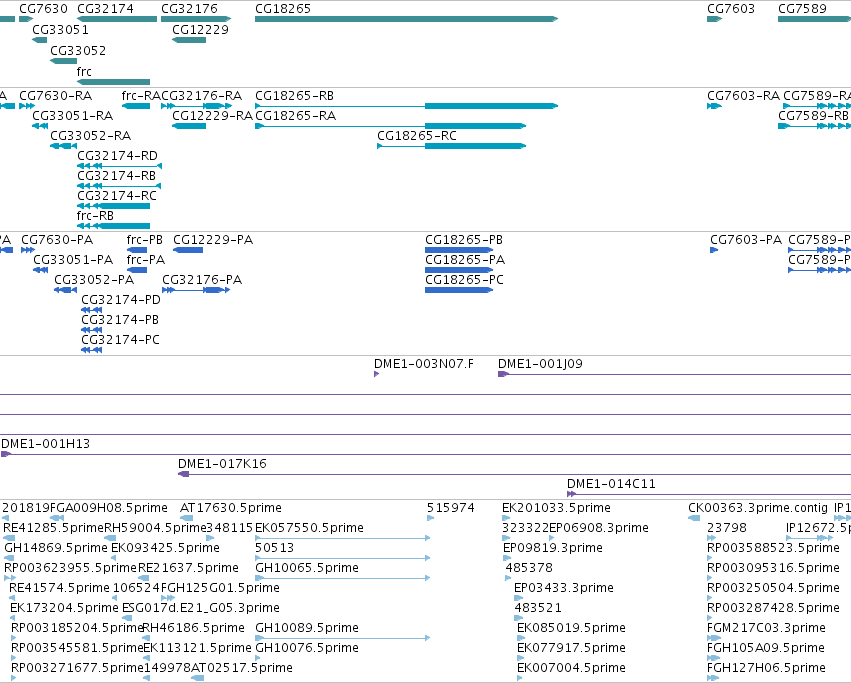Select the CG7603 gene label
The width and height of the screenshot is (851, 683).
pos(731,9)
